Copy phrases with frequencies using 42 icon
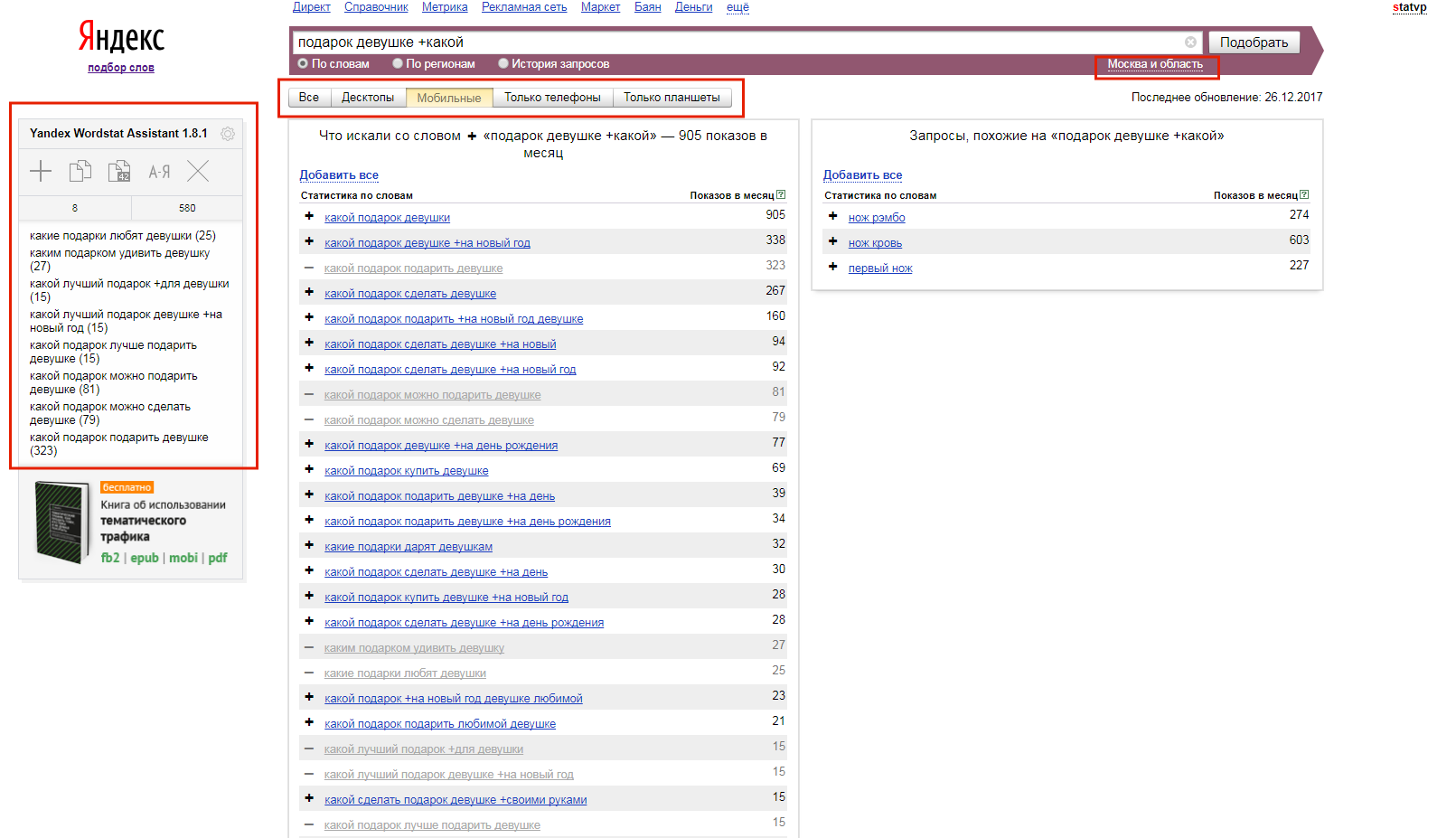This screenshot has width=1456, height=838. pos(119,171)
